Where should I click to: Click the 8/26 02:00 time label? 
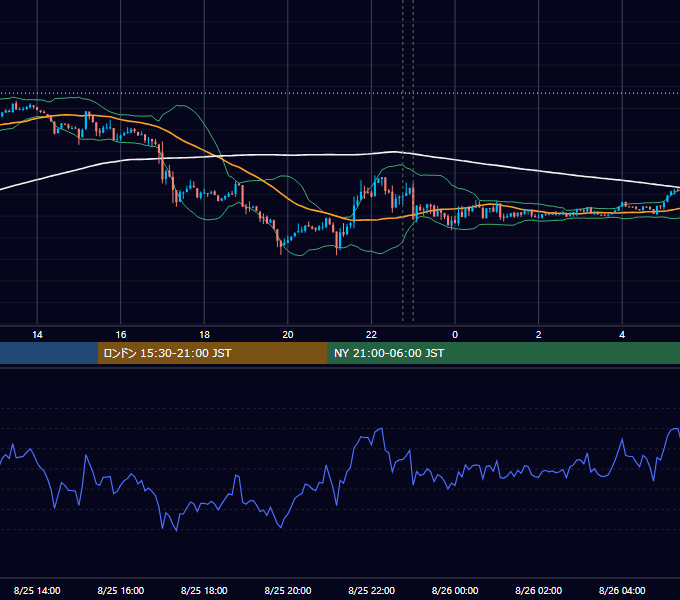click(539, 590)
